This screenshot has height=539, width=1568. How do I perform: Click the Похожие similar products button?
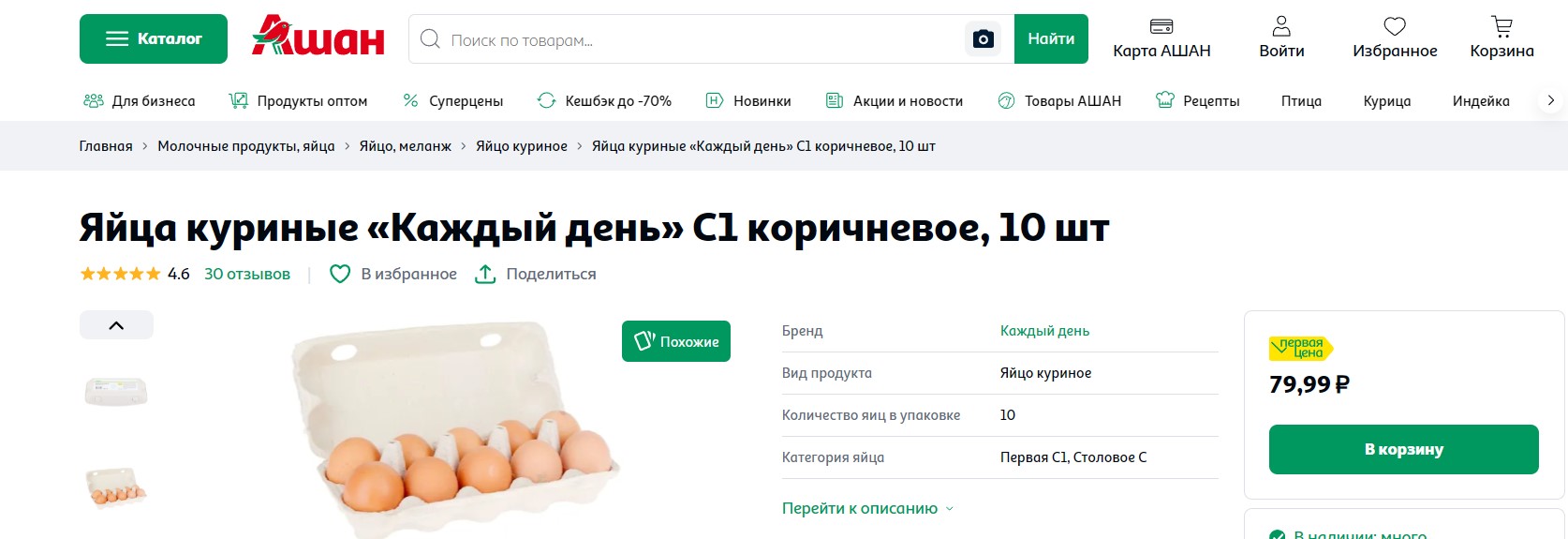(676, 341)
